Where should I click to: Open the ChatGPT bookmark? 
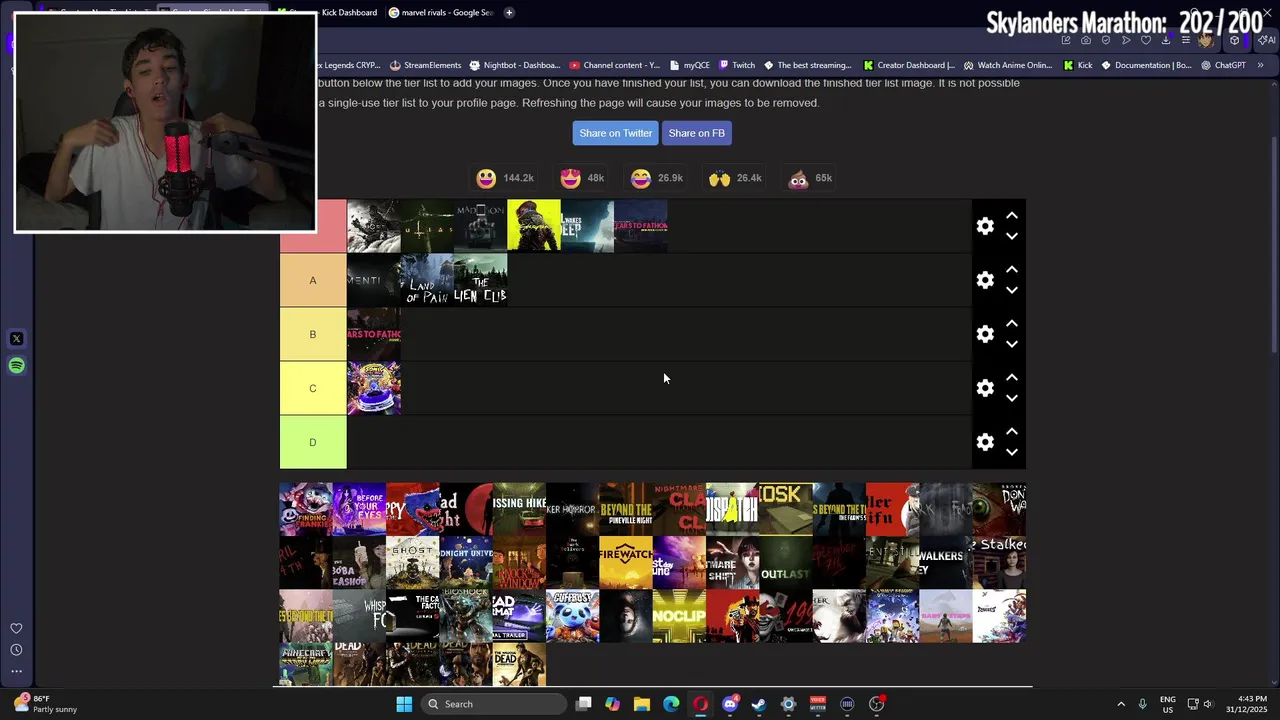1223,65
